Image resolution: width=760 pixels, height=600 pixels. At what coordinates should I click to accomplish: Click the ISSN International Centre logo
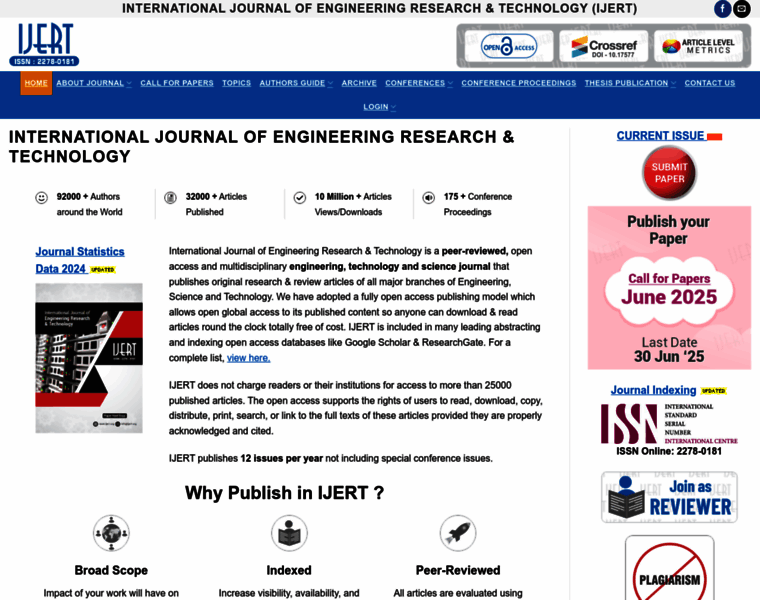click(x=669, y=424)
